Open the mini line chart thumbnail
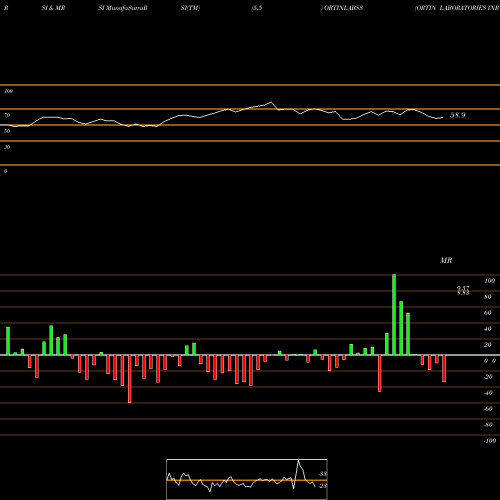Image resolution: width=500 pixels, height=500 pixels. click(x=247, y=479)
